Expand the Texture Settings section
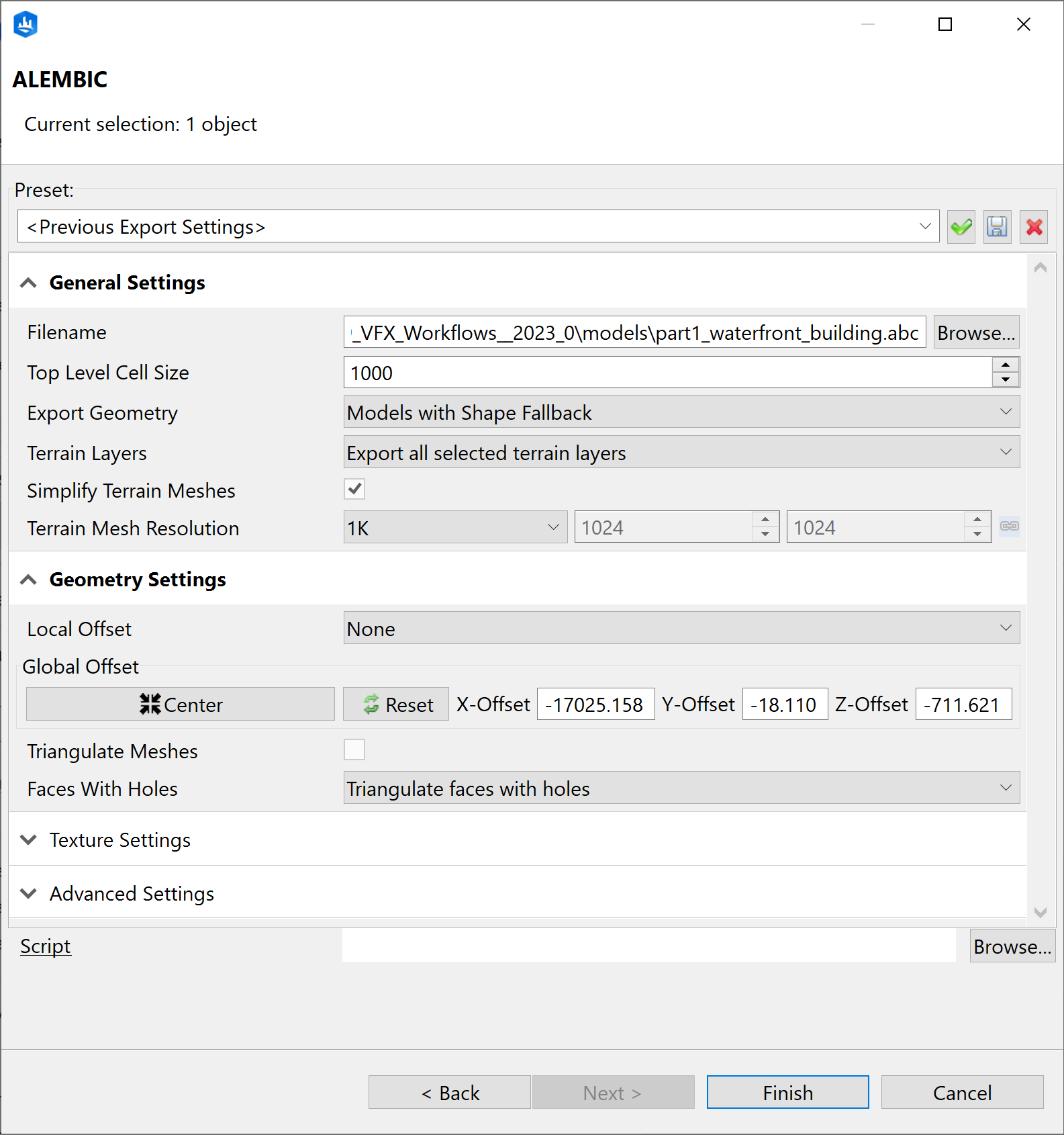 click(119, 840)
